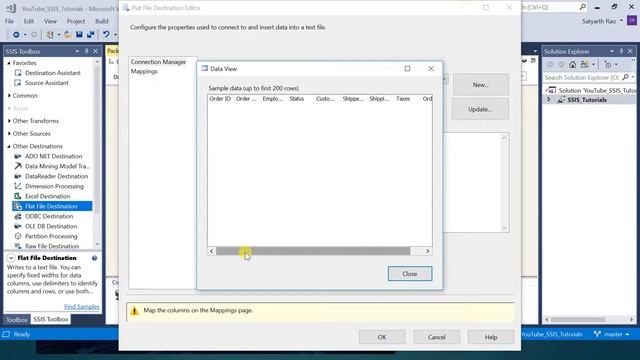640x360 pixels.
Task: Select the Mappings page
Action: [x=144, y=71]
